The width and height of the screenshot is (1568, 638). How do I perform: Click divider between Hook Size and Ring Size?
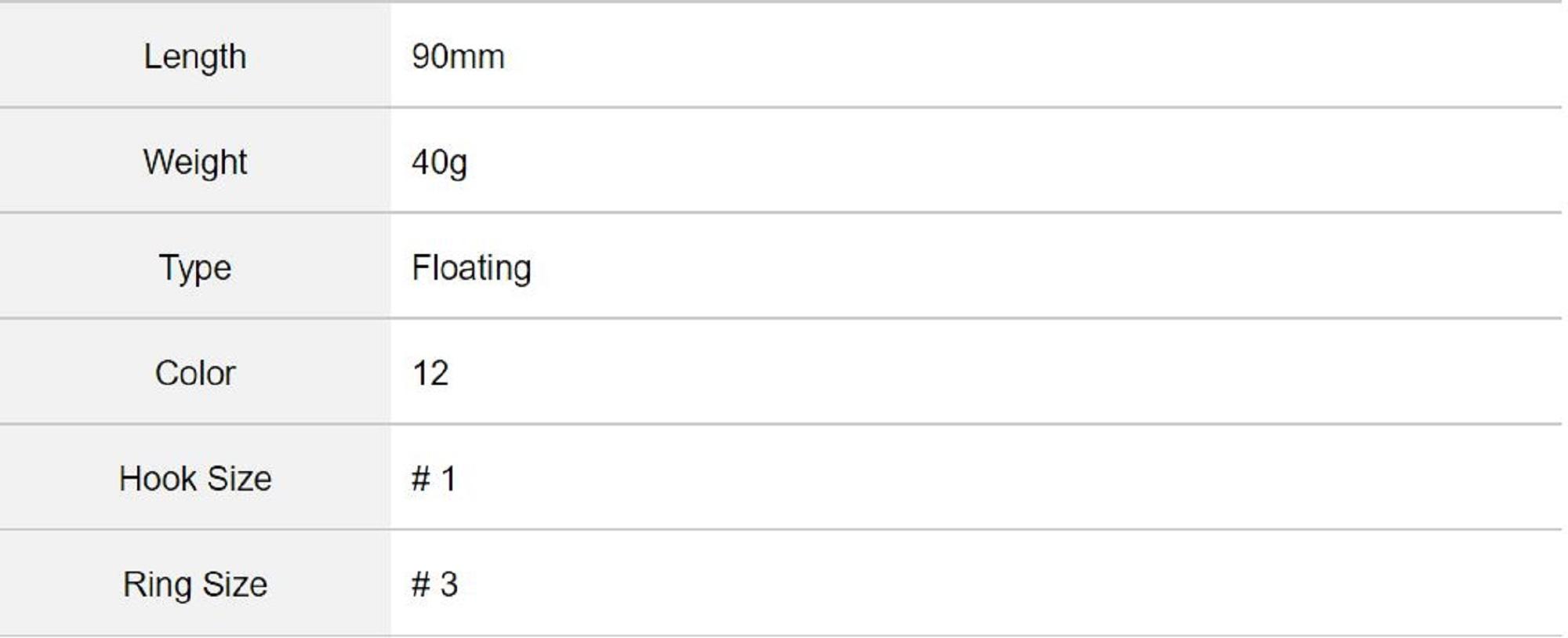(x=784, y=530)
